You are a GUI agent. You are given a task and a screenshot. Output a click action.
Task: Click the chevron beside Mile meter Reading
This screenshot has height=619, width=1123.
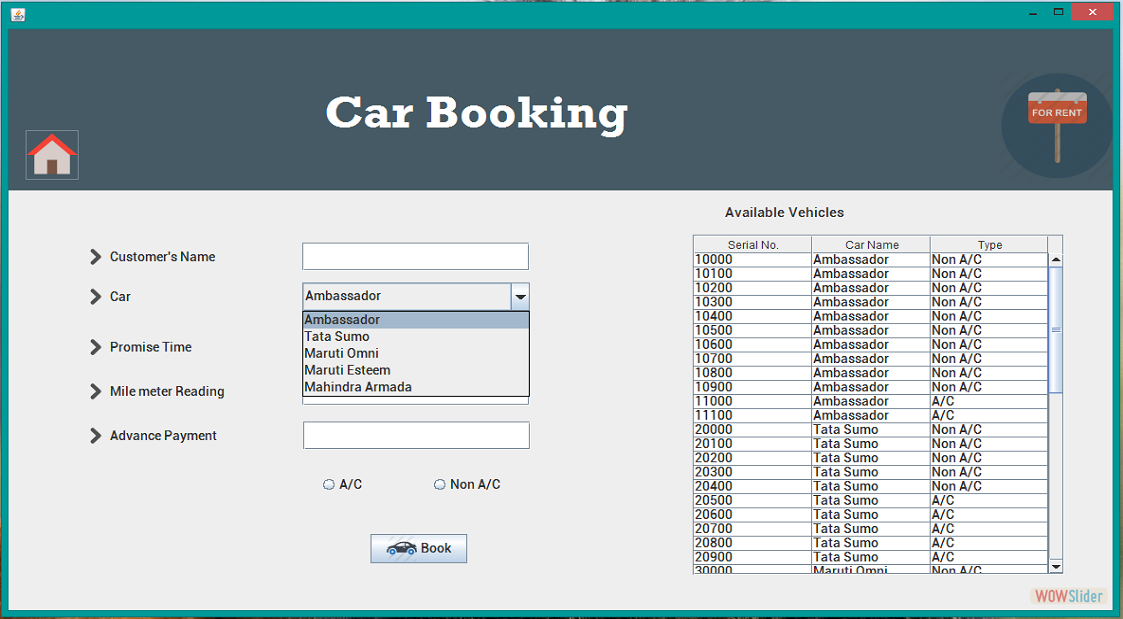pos(95,391)
